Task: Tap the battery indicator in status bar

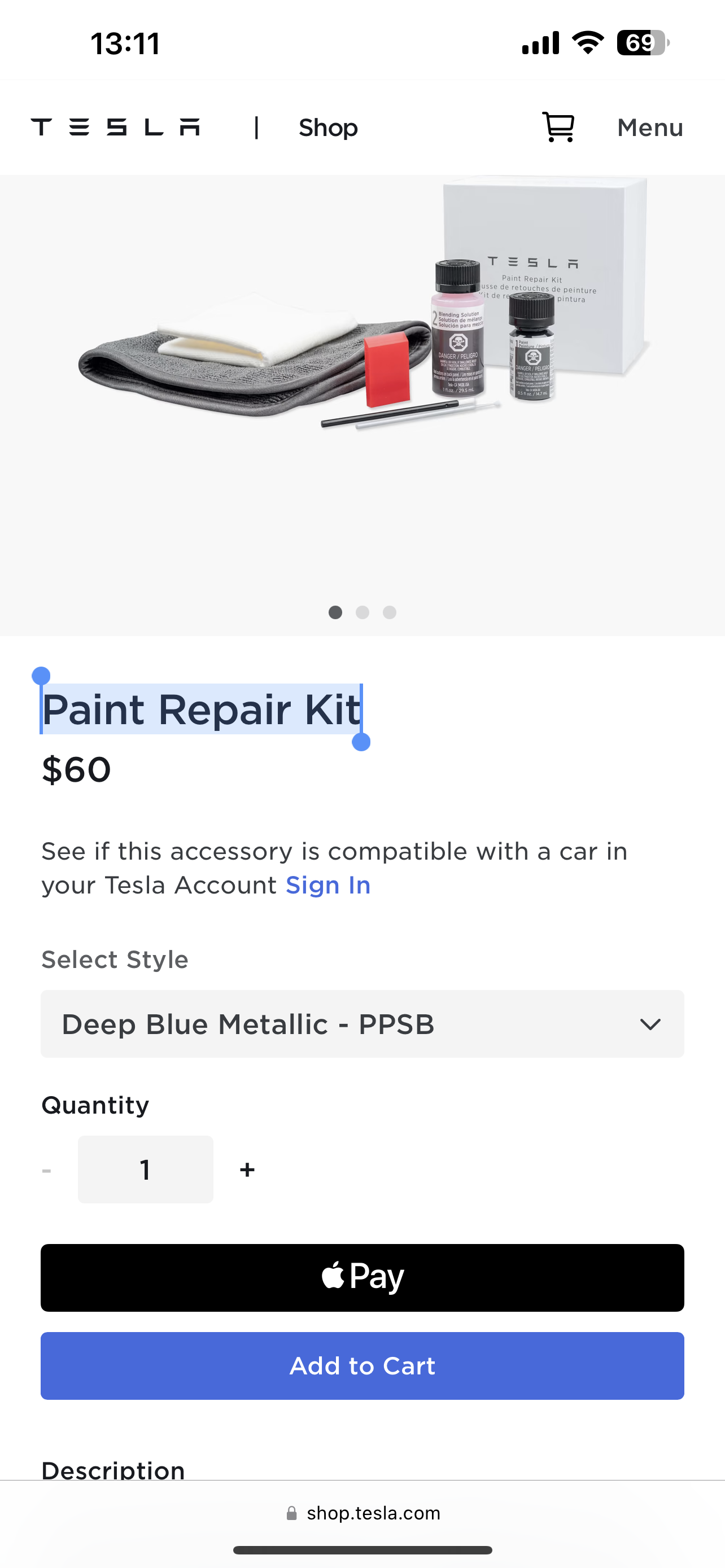Action: [x=643, y=43]
